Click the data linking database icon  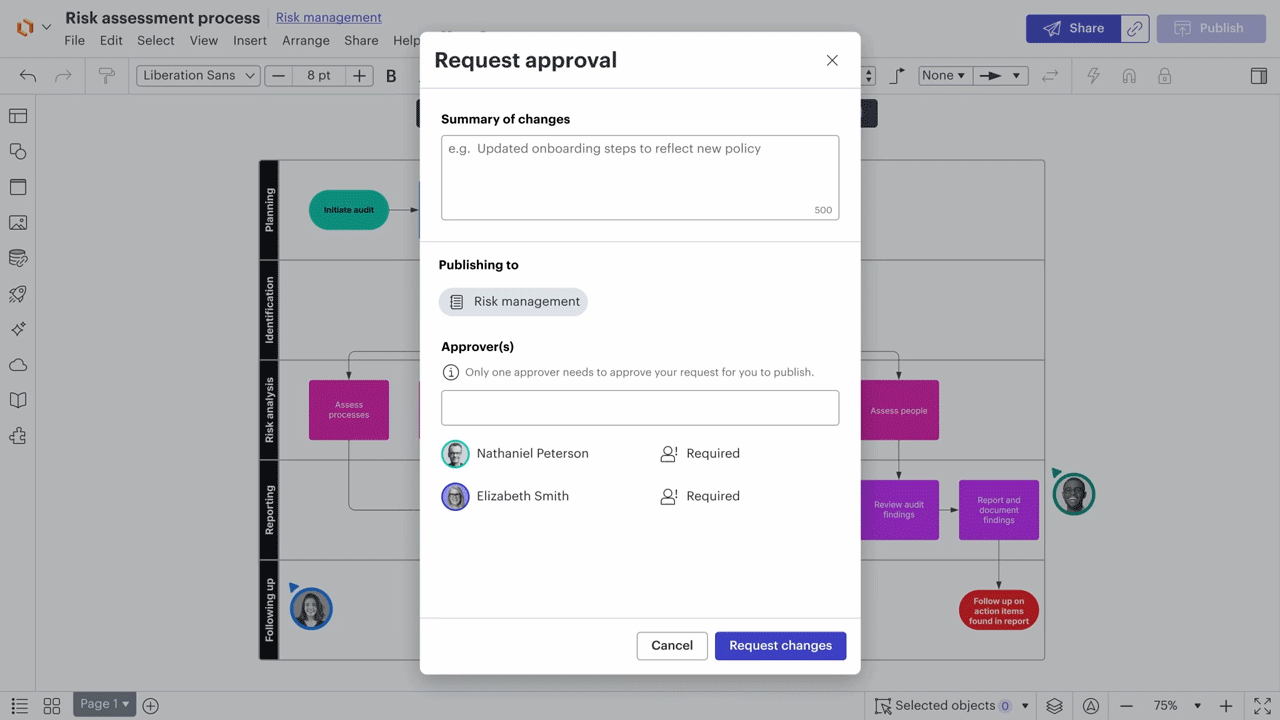coord(18,258)
